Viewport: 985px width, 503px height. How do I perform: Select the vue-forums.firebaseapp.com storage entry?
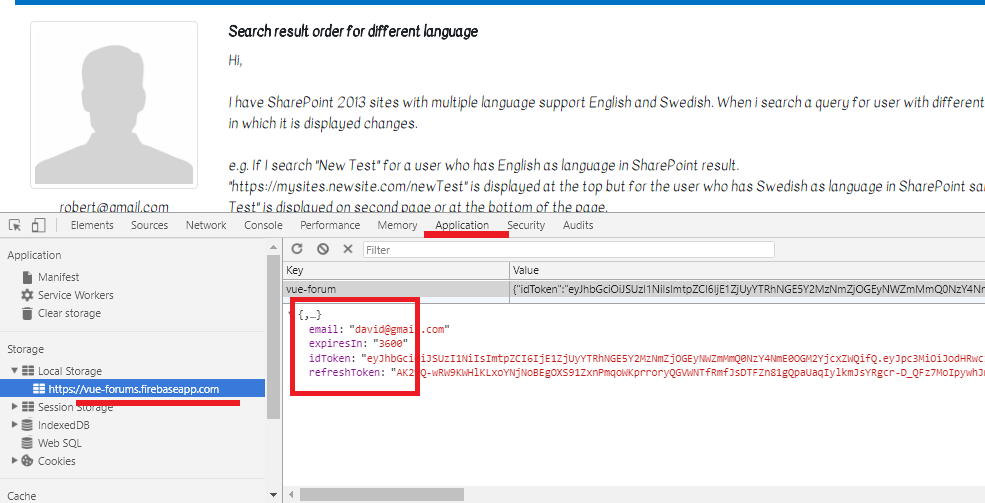[x=134, y=389]
